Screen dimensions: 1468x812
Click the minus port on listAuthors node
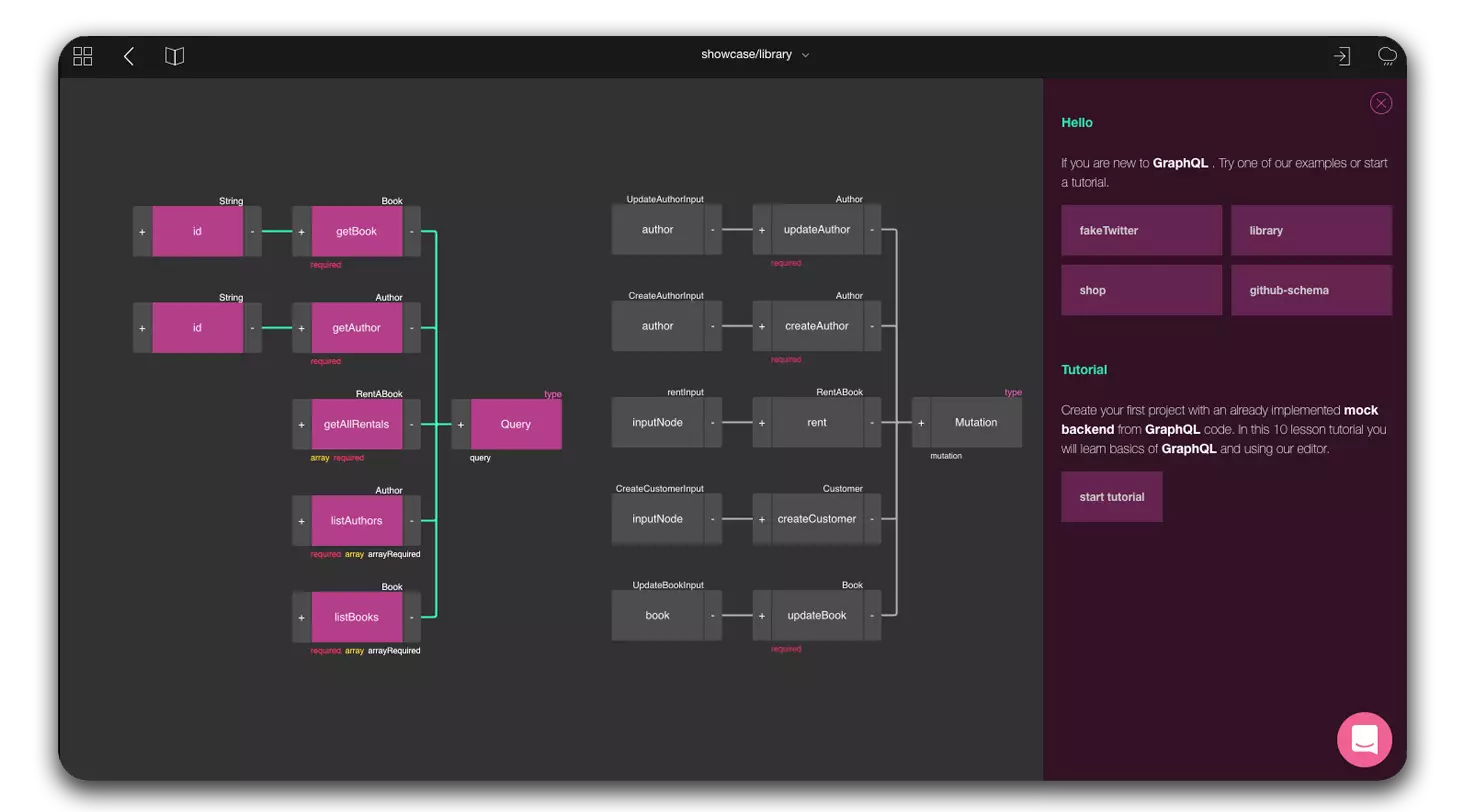pos(412,521)
